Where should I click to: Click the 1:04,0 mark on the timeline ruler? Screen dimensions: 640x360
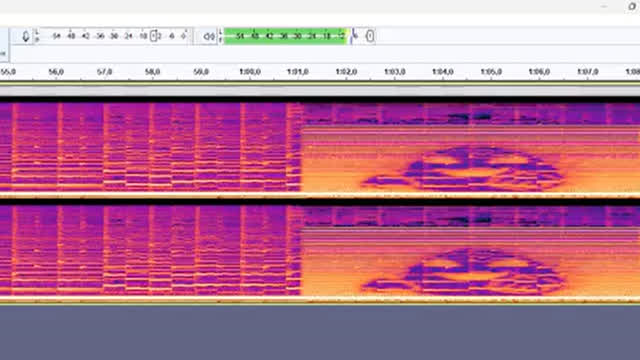(443, 72)
